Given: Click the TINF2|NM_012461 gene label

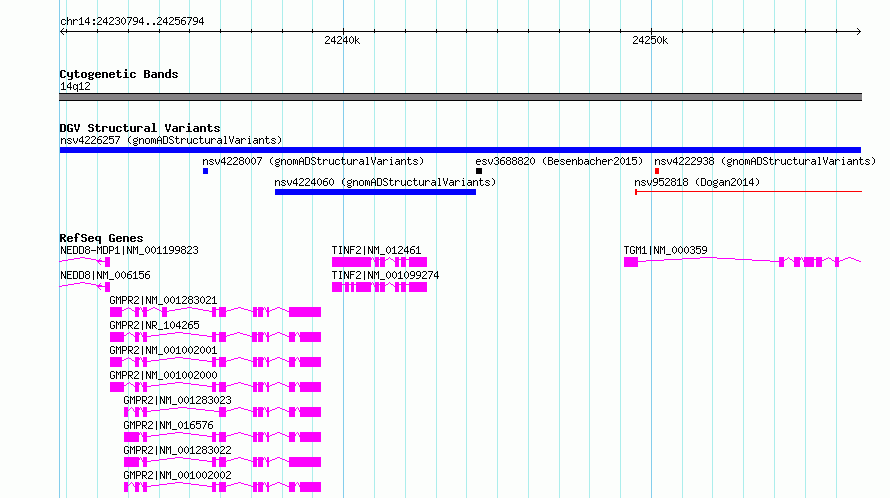Looking at the screenshot, I should click(x=376, y=250).
